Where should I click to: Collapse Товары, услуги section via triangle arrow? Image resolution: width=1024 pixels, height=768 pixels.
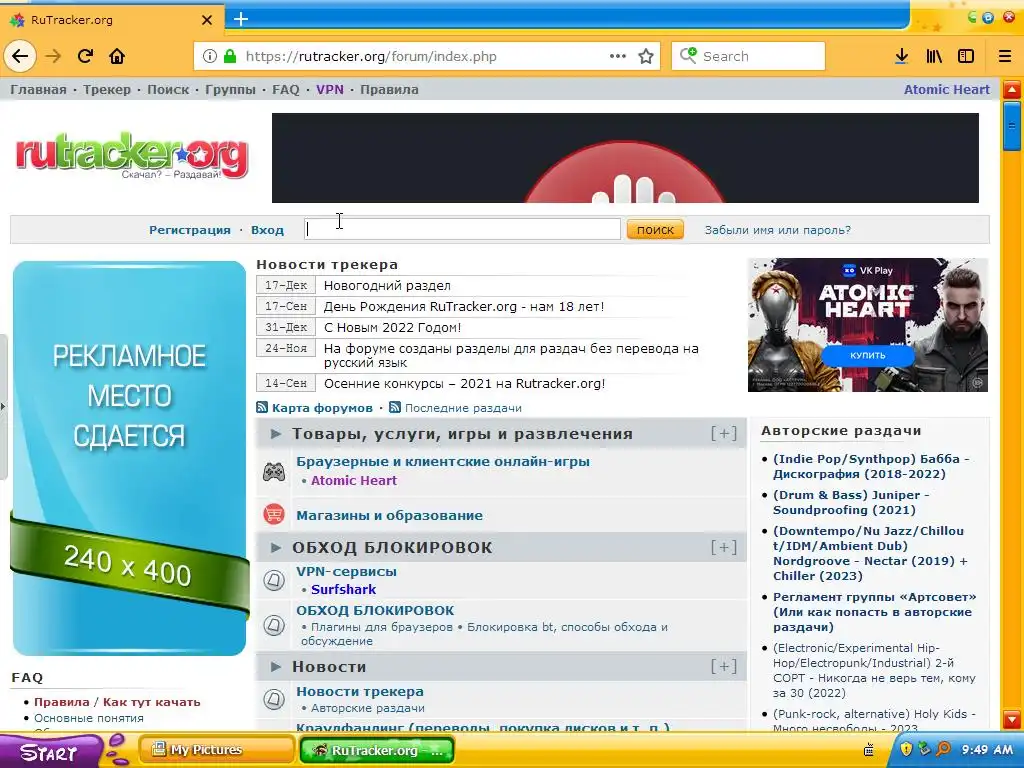[276, 434]
